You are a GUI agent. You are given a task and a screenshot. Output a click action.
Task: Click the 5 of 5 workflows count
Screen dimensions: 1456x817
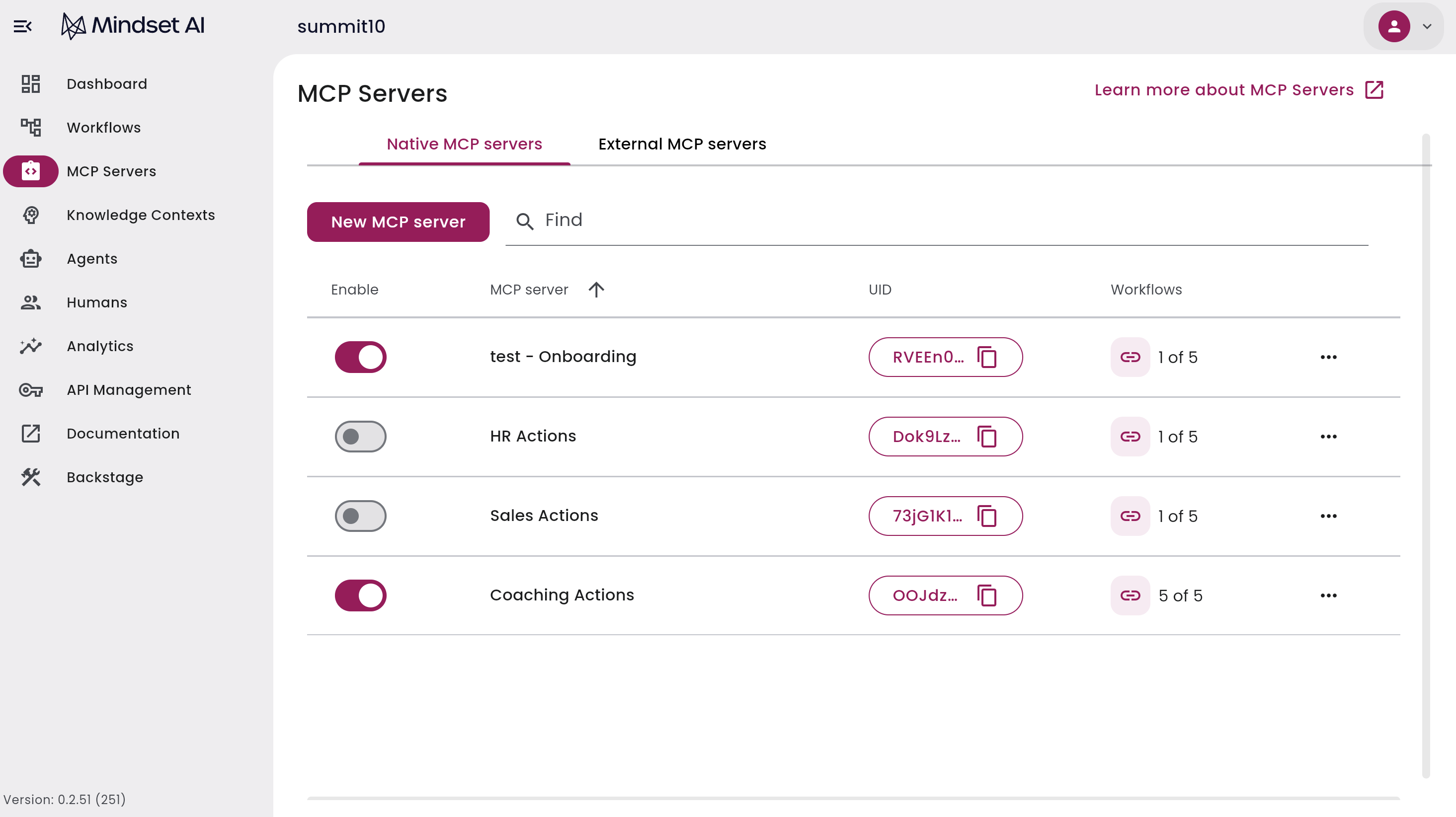click(x=1180, y=595)
